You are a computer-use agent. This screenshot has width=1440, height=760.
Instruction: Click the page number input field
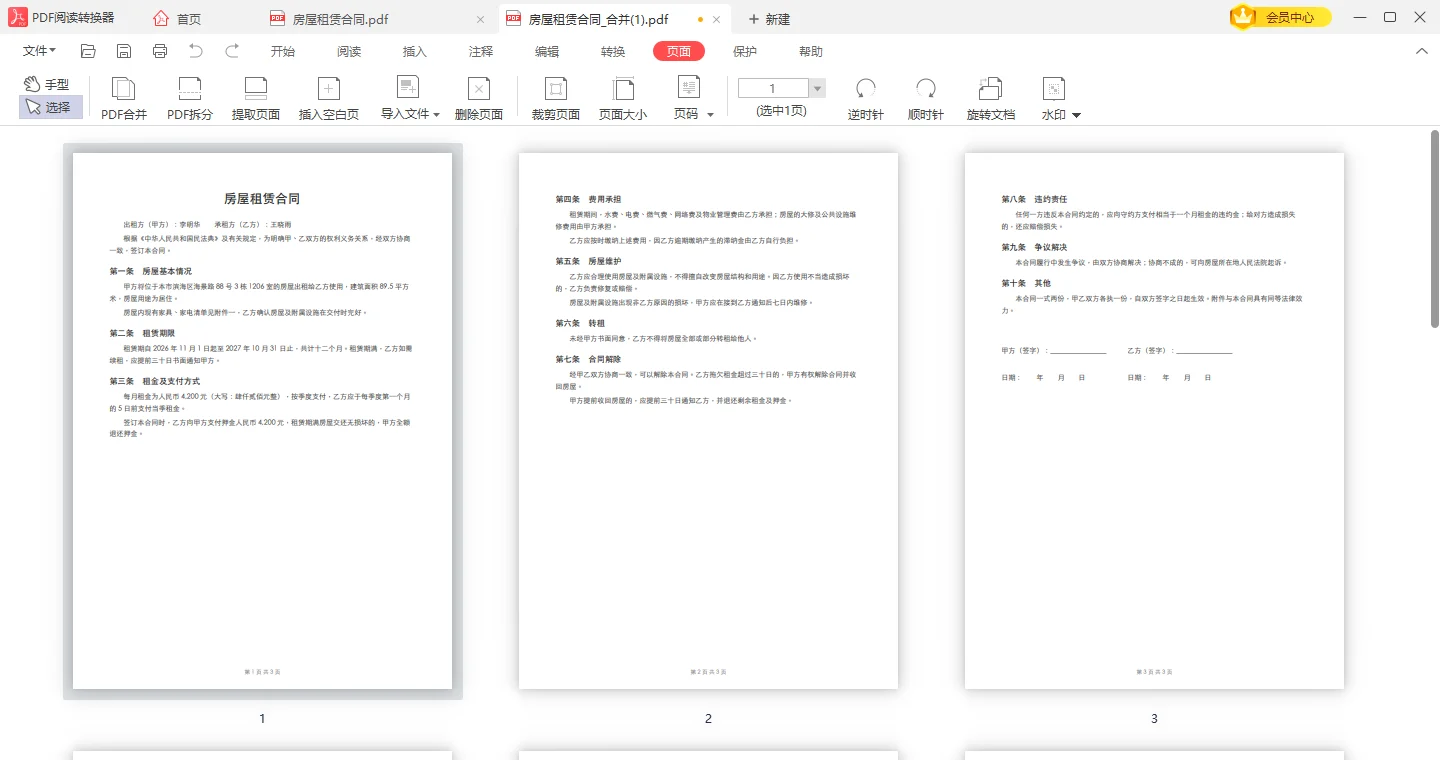[x=773, y=88]
